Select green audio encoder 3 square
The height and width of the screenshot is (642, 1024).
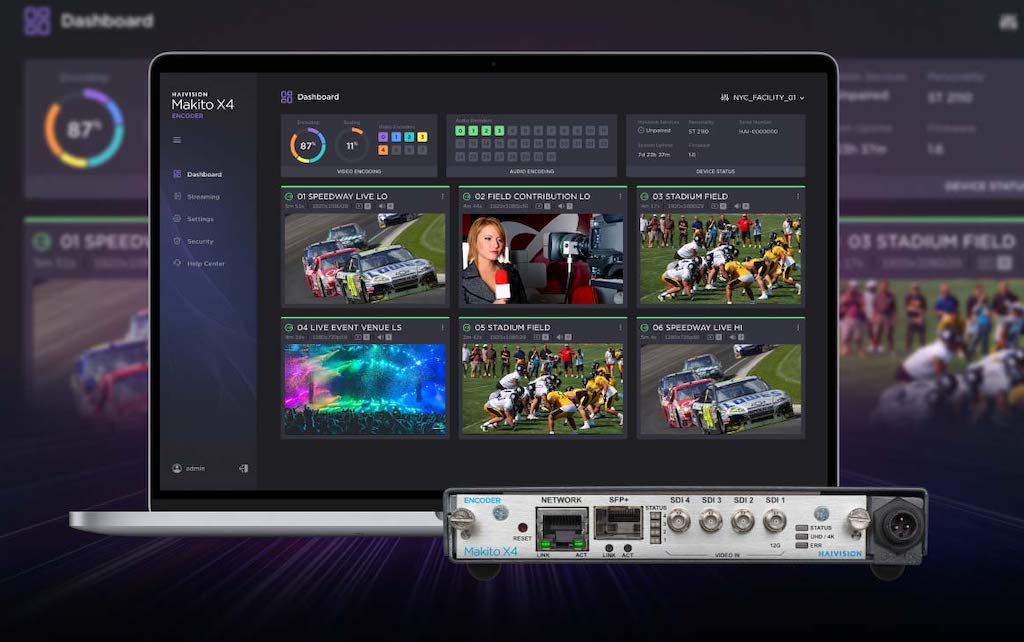pyautogui.click(x=499, y=131)
